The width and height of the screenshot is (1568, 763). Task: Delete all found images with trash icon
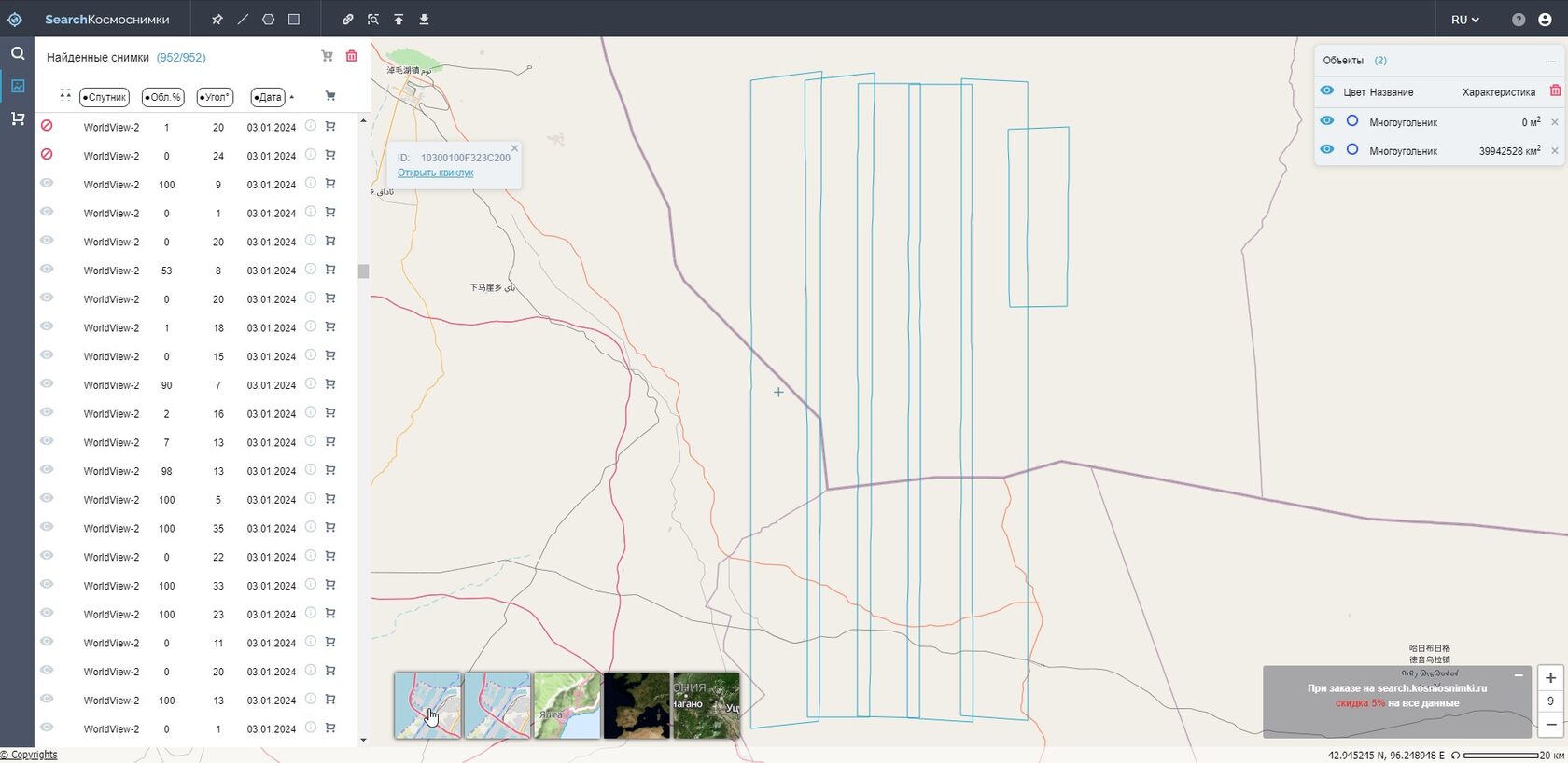pos(352,56)
